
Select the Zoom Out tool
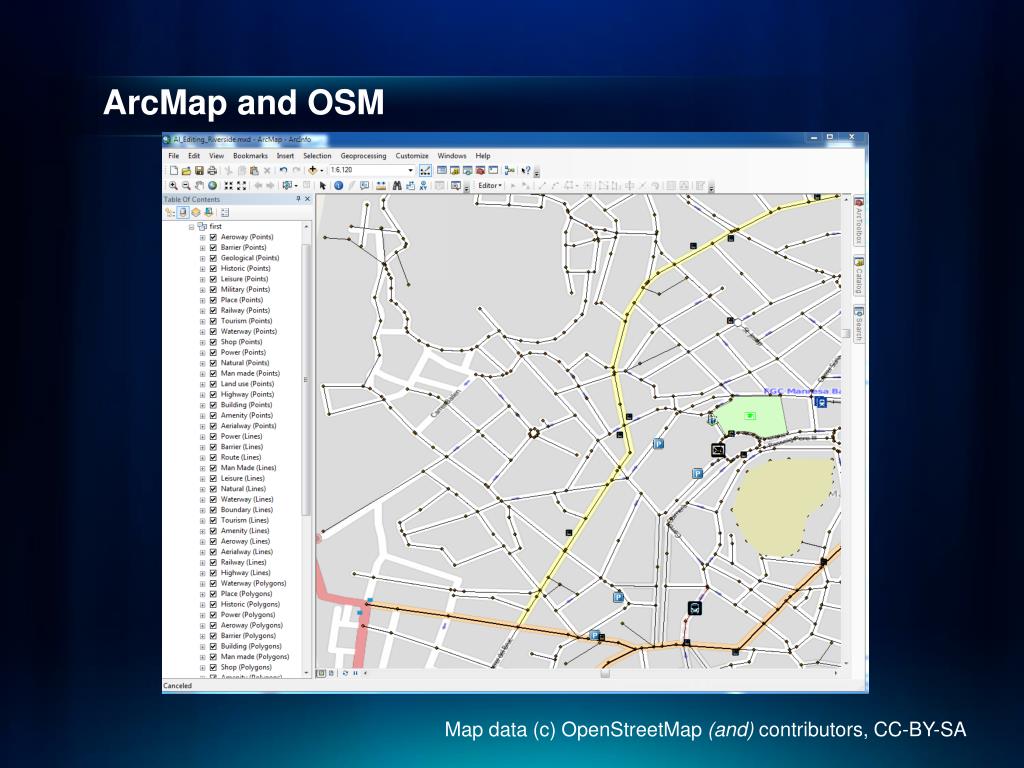(x=186, y=185)
